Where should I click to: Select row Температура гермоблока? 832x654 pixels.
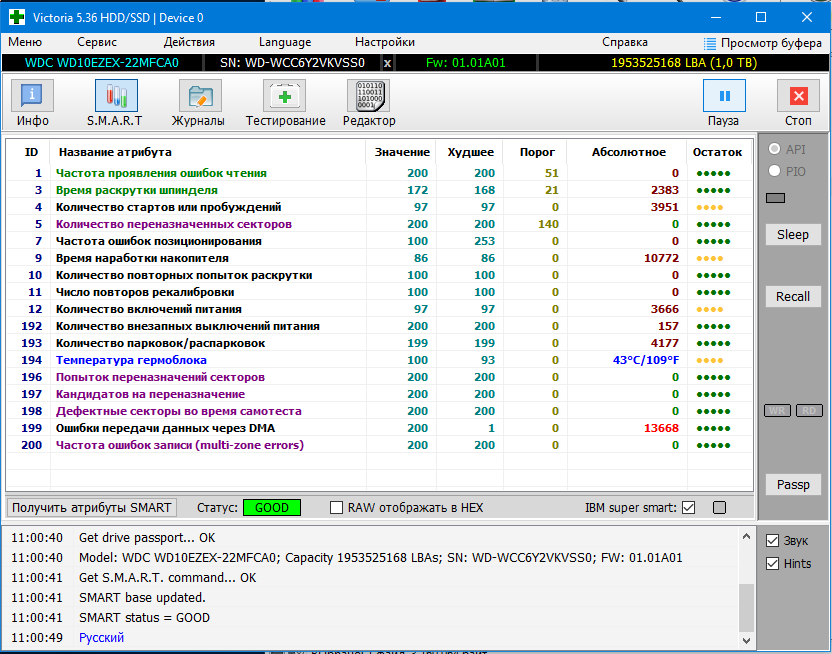[379, 360]
